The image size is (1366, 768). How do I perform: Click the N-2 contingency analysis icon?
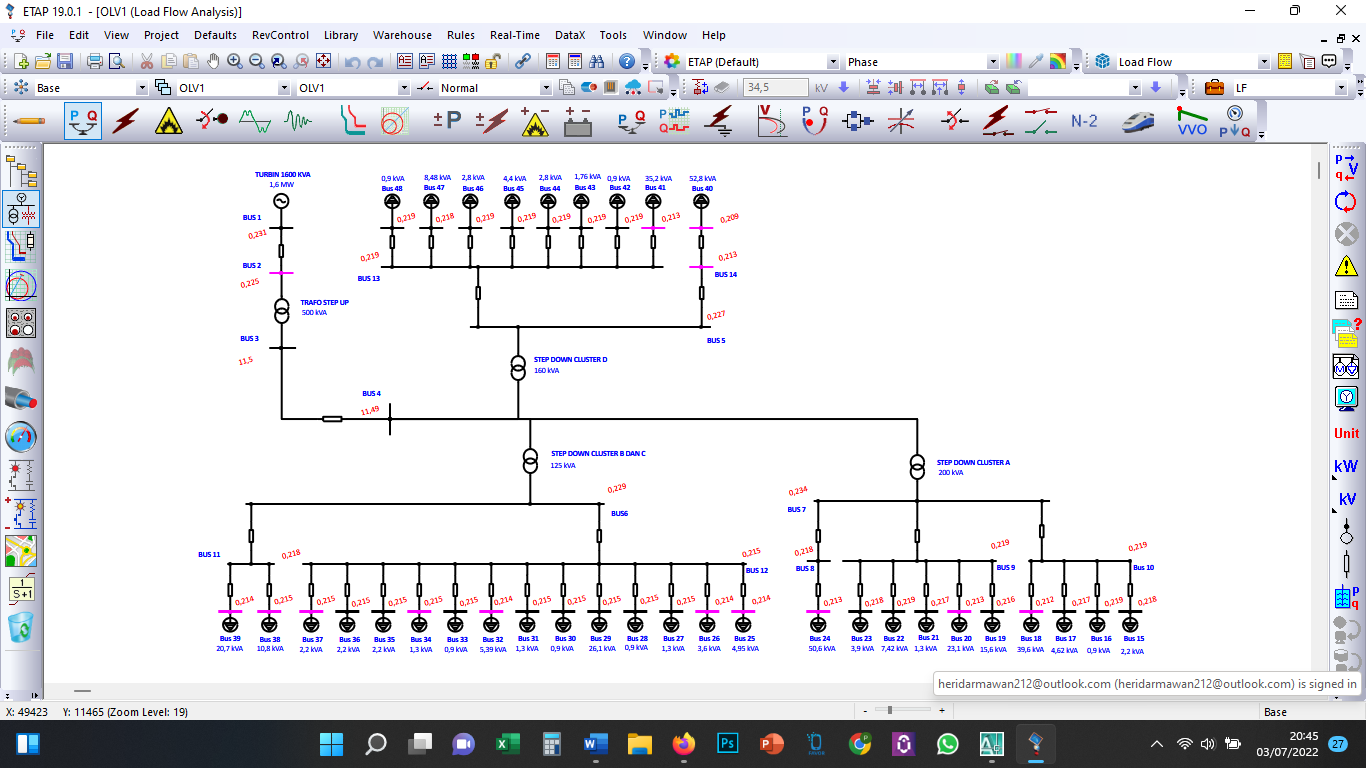point(1084,121)
